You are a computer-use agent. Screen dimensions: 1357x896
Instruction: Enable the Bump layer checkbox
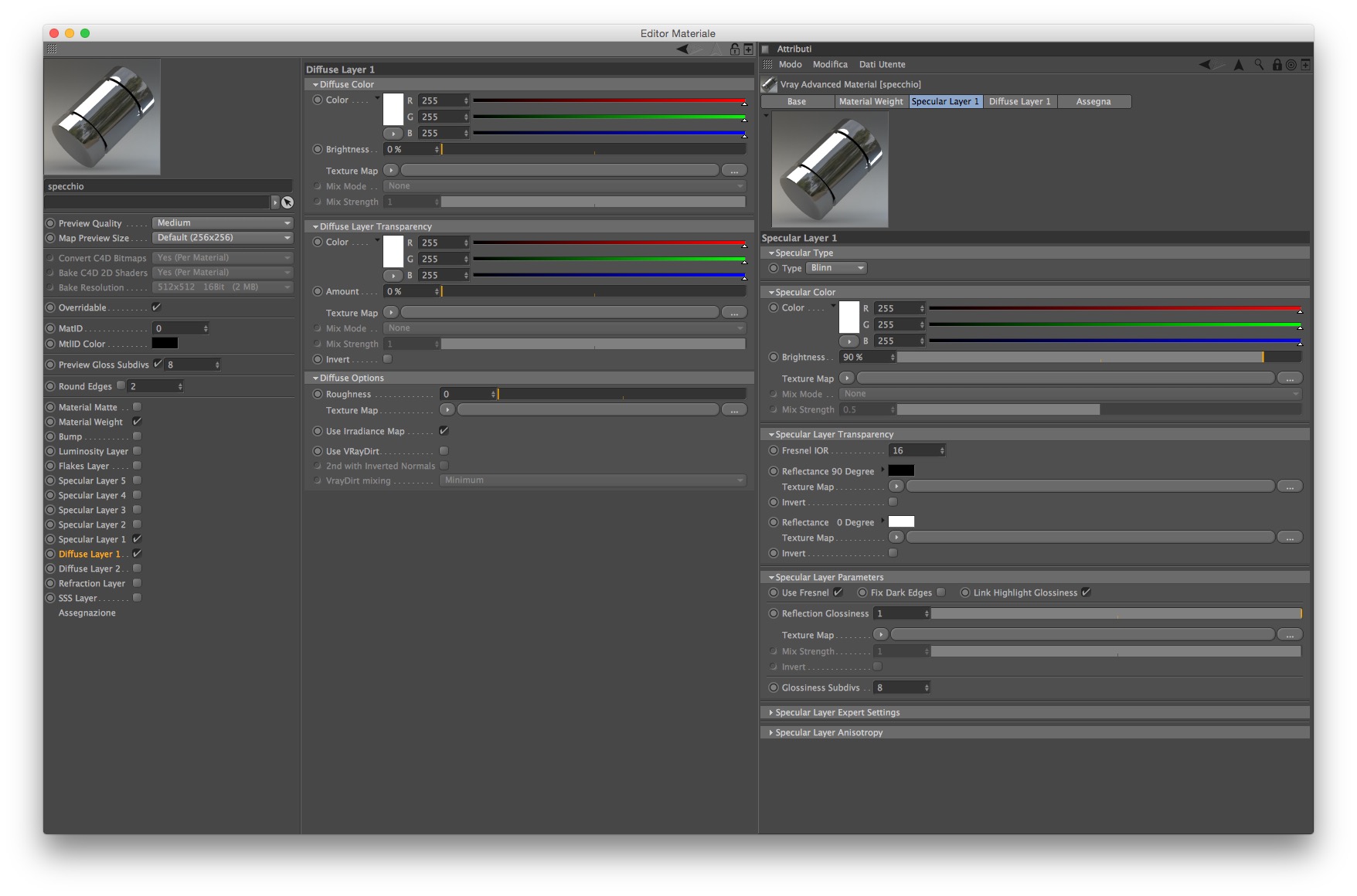pos(137,436)
